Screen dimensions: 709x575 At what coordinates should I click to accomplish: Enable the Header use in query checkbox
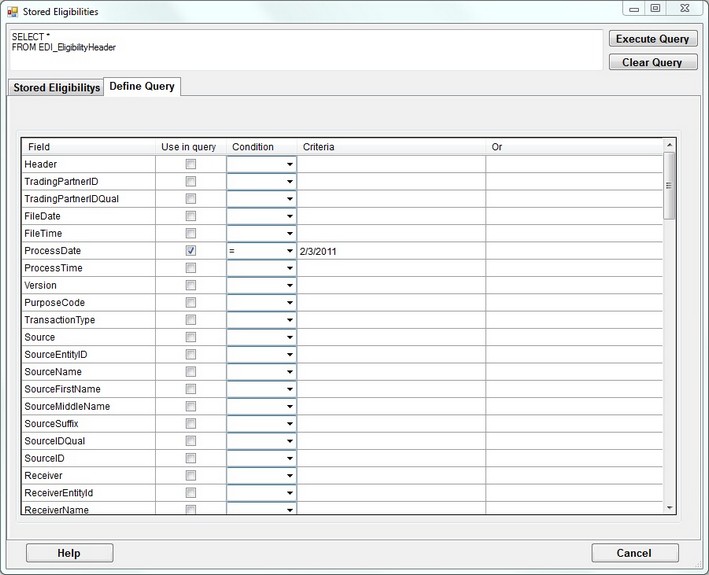[191, 164]
